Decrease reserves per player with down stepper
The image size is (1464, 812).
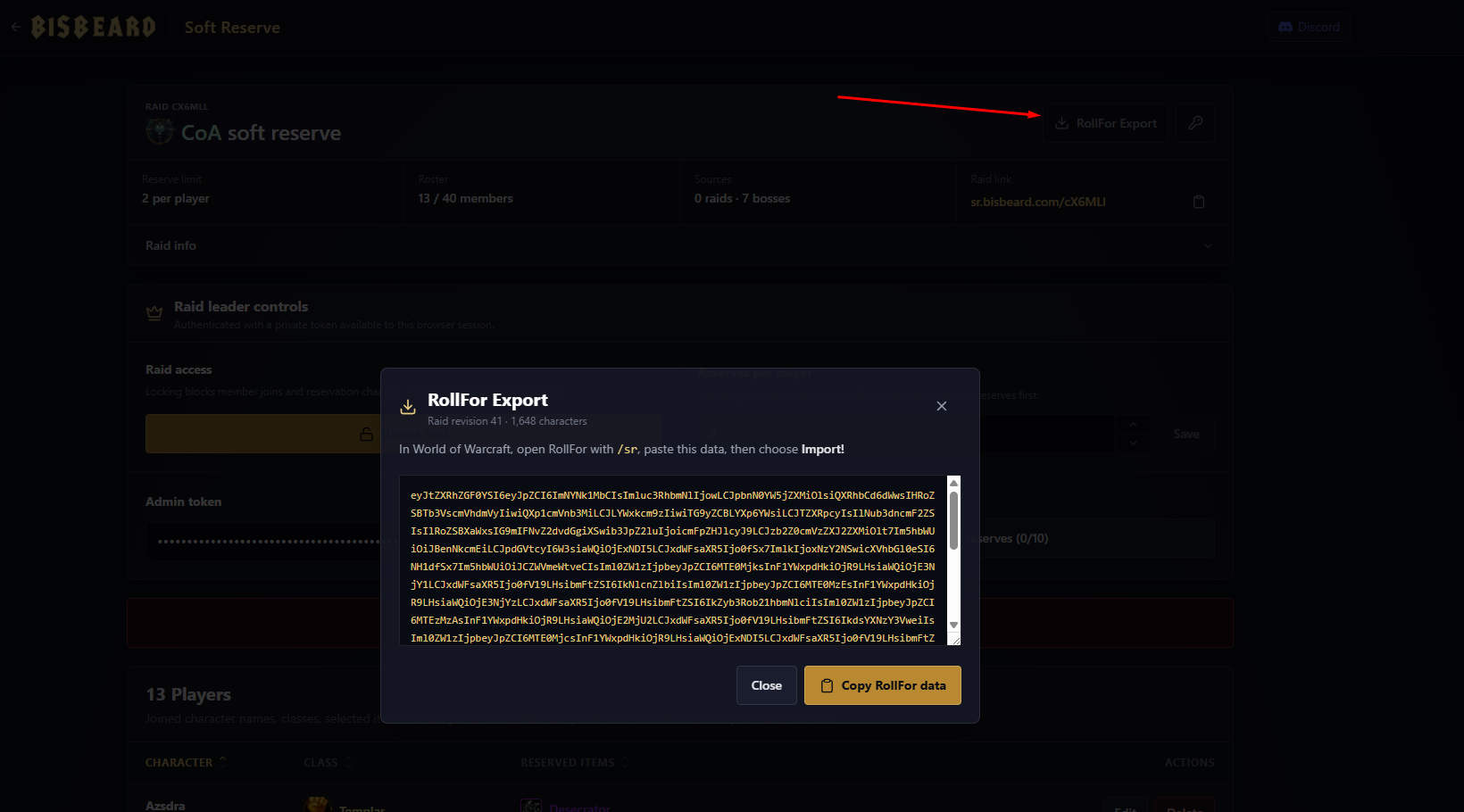pos(1133,443)
